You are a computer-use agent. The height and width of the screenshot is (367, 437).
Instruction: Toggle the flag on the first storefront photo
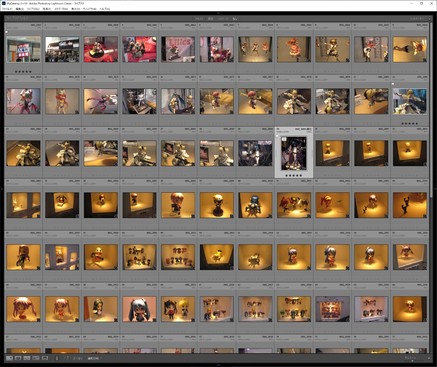(6, 32)
